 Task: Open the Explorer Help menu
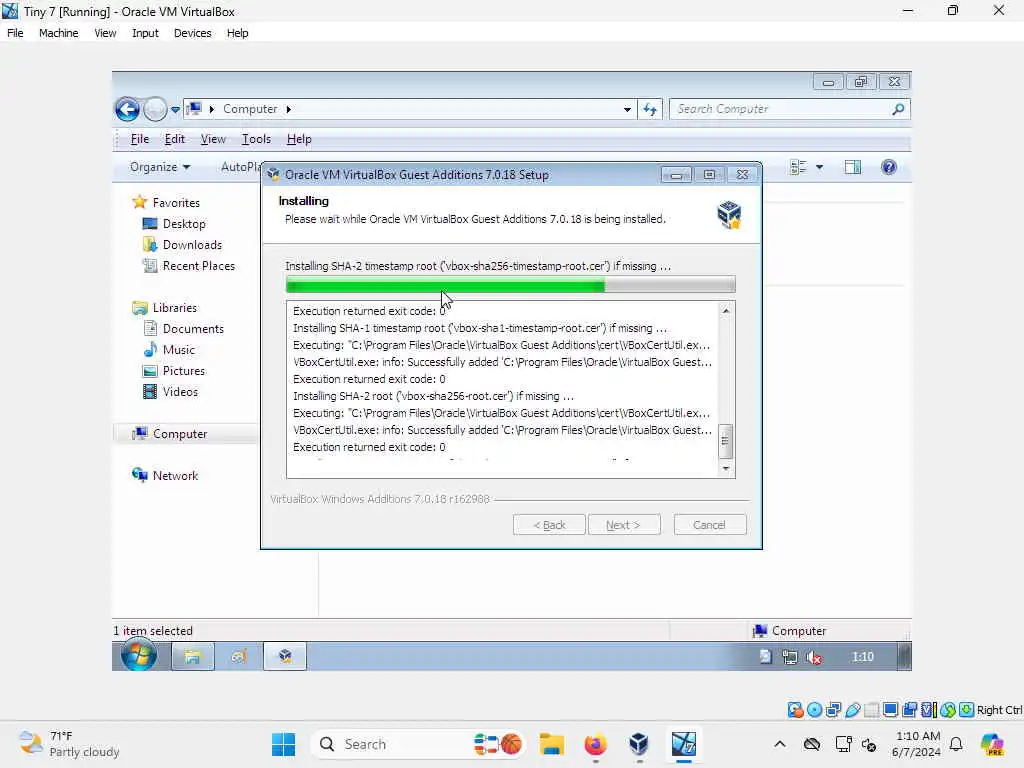(x=299, y=139)
